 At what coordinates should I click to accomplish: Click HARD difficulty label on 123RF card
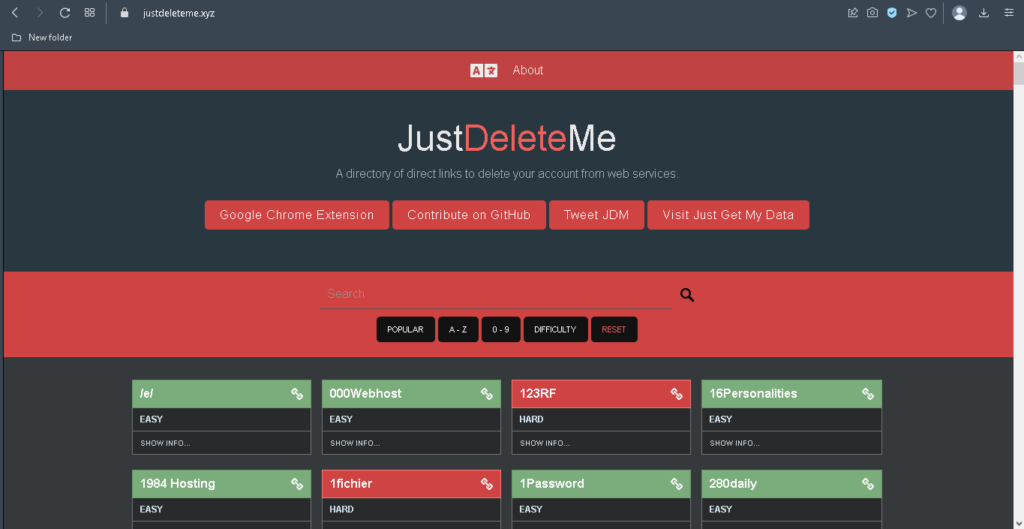click(532, 419)
